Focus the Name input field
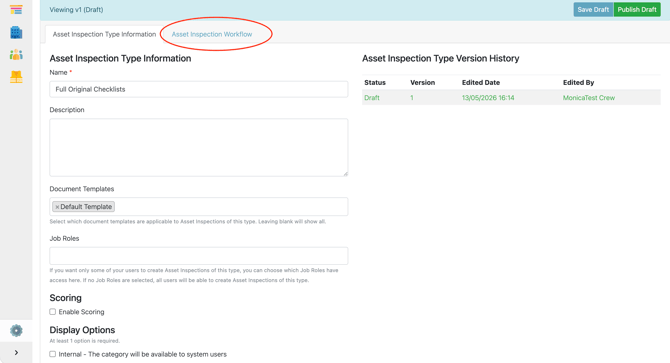 click(199, 89)
